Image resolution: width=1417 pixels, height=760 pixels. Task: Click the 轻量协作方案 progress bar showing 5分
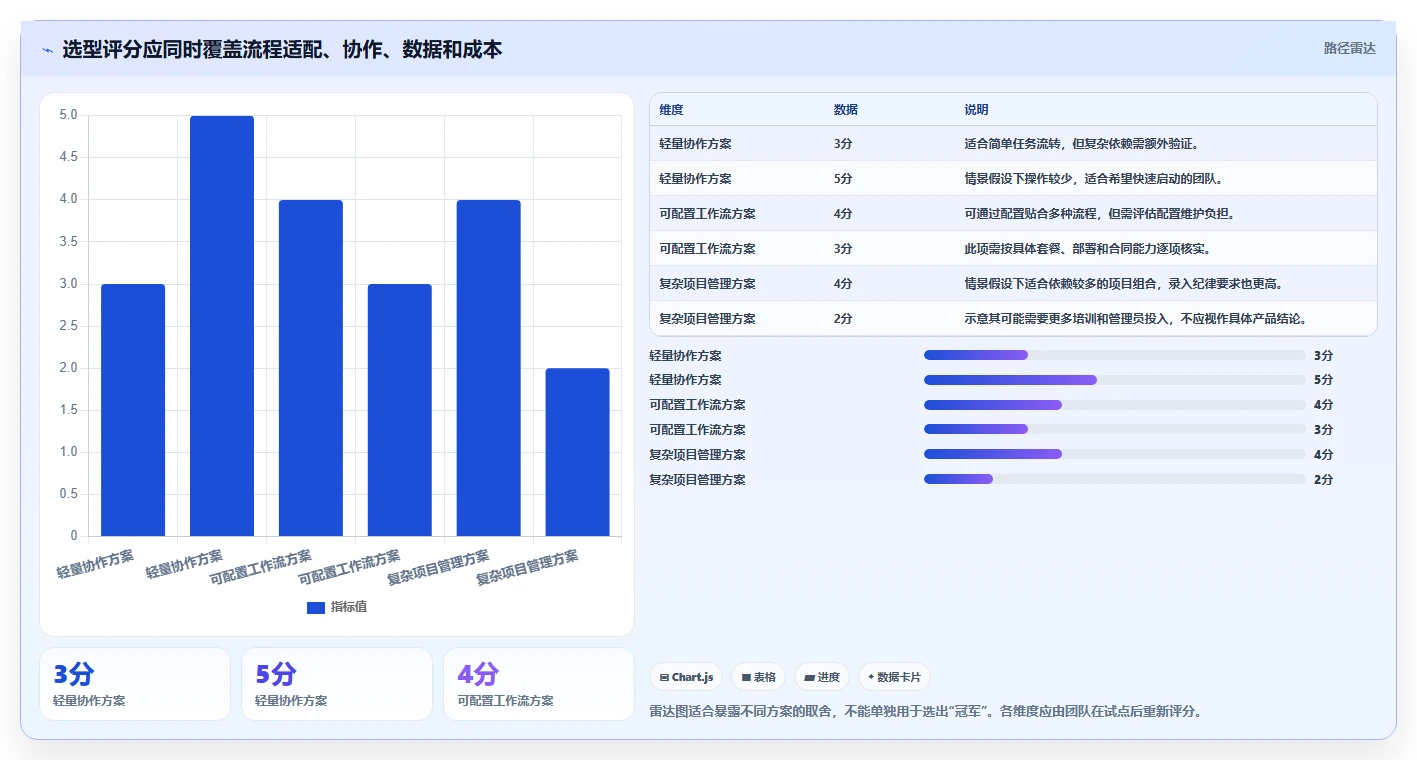point(1114,380)
